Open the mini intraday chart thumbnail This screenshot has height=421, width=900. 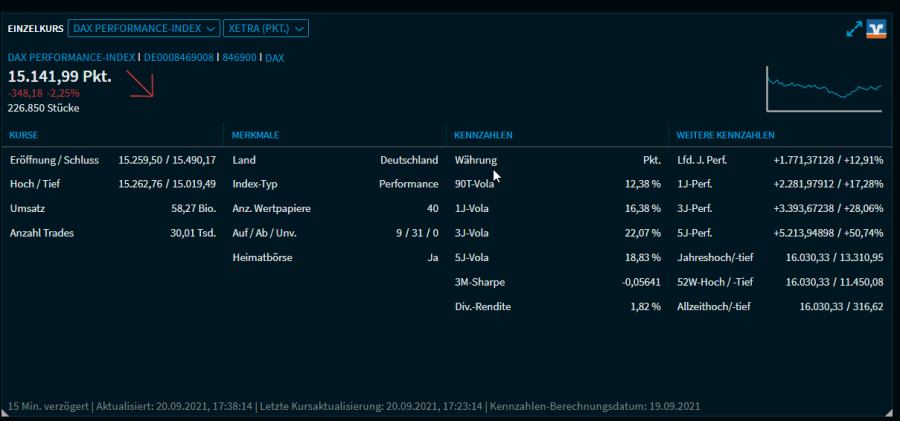click(x=826, y=89)
